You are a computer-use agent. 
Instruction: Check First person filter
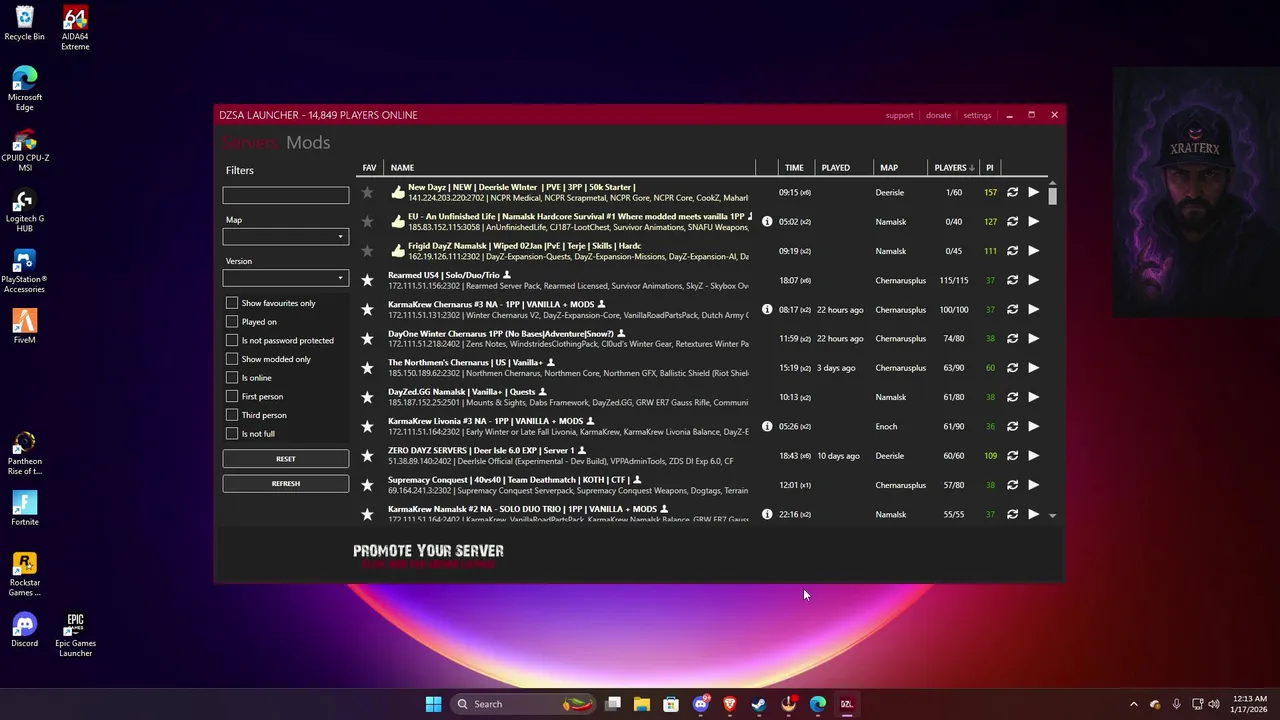[x=232, y=396]
